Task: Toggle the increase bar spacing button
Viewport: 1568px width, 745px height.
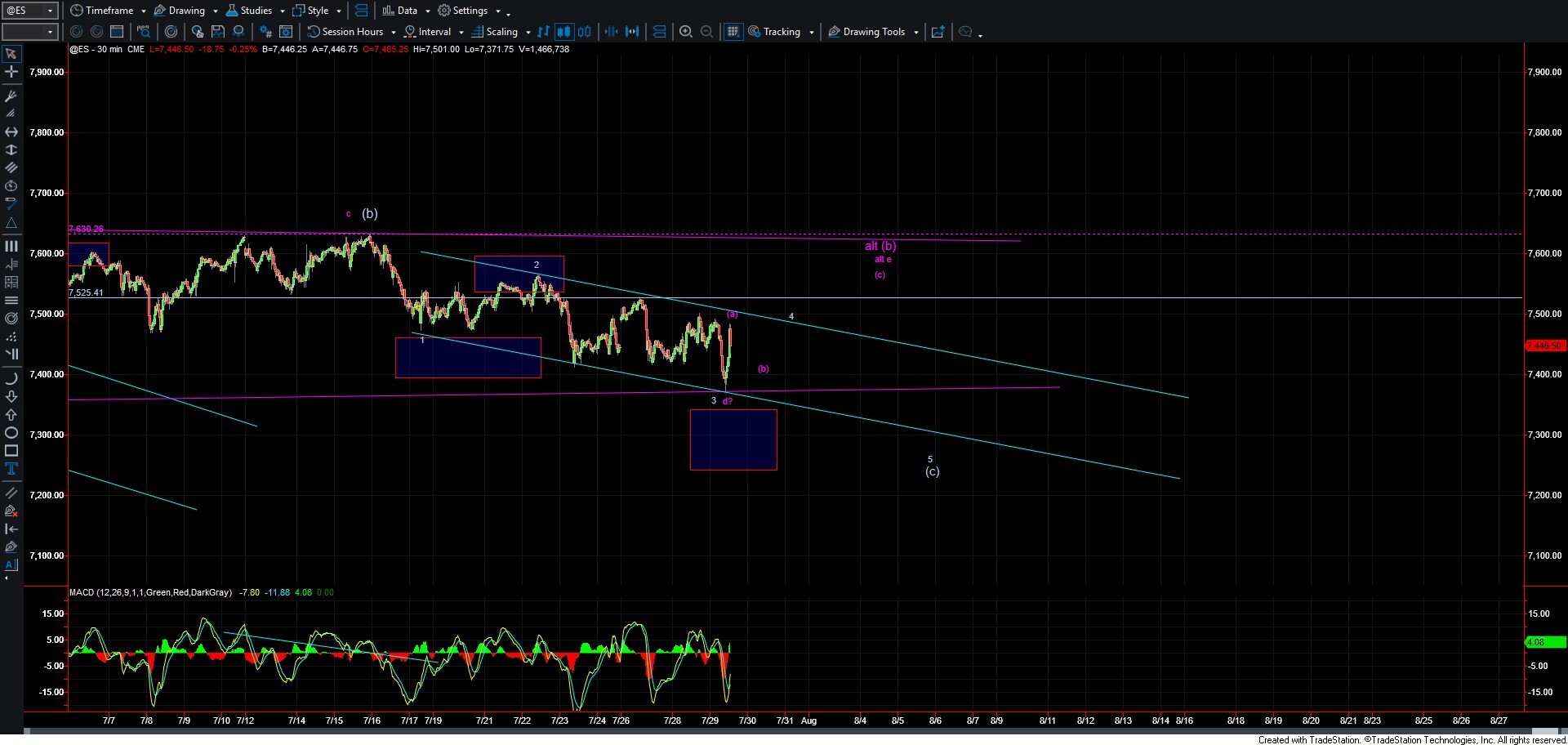Action: point(632,32)
